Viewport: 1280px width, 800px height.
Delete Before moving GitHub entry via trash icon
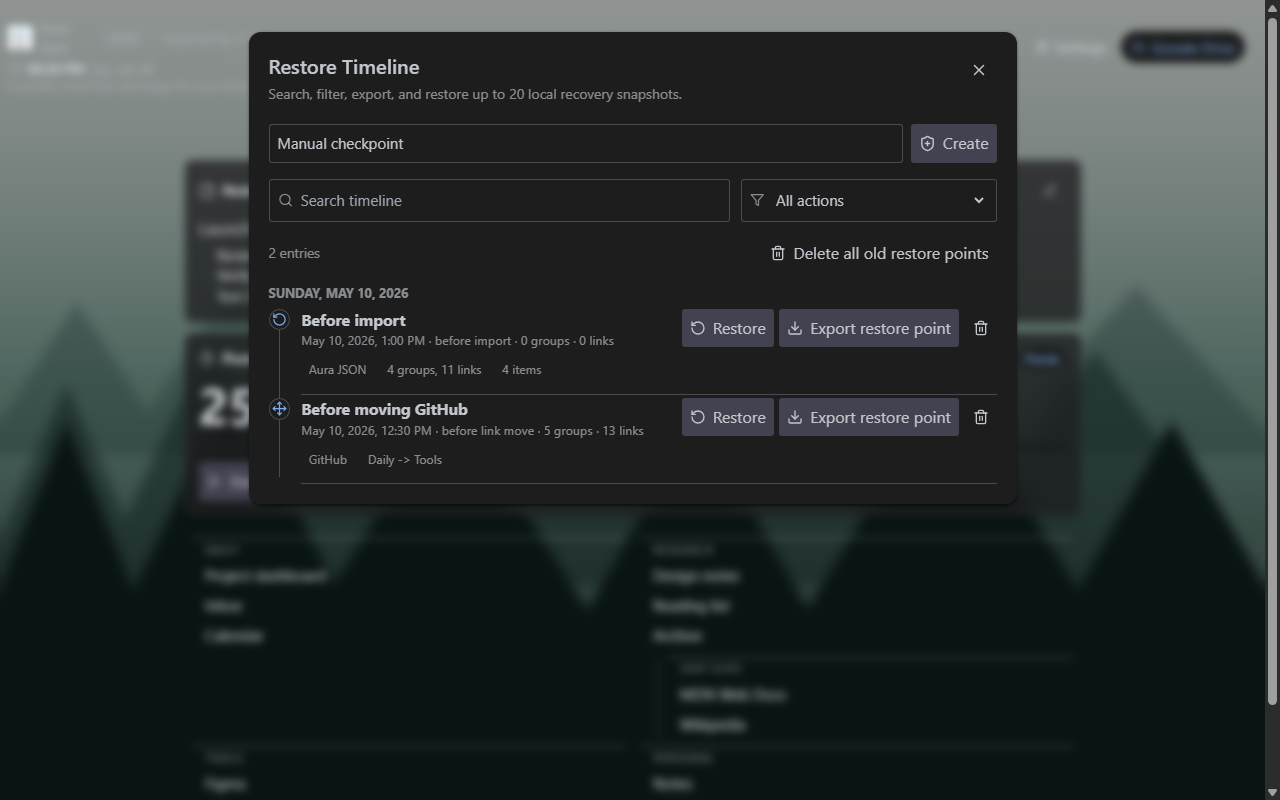coord(981,417)
